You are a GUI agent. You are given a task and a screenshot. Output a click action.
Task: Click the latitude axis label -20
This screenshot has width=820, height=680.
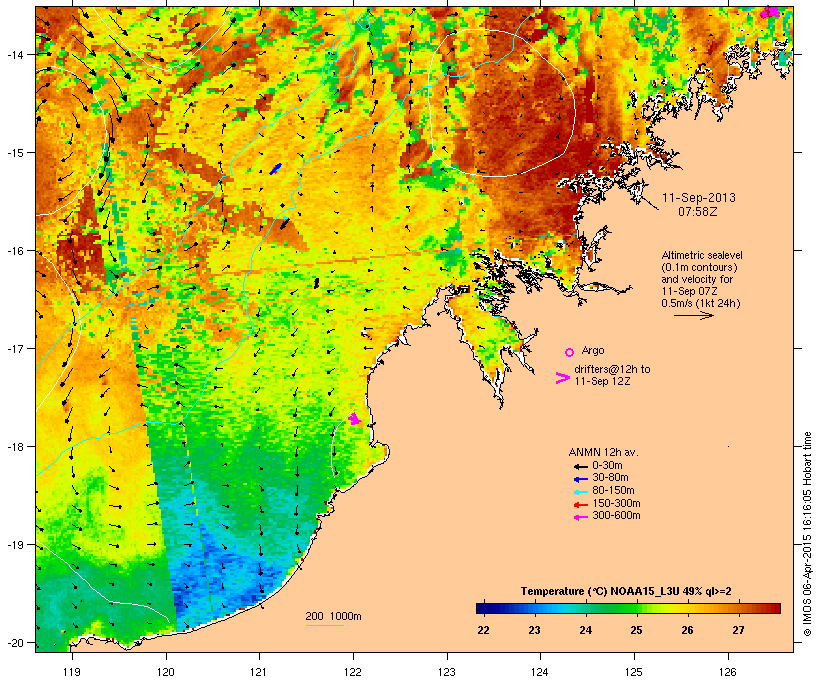(x=15, y=642)
